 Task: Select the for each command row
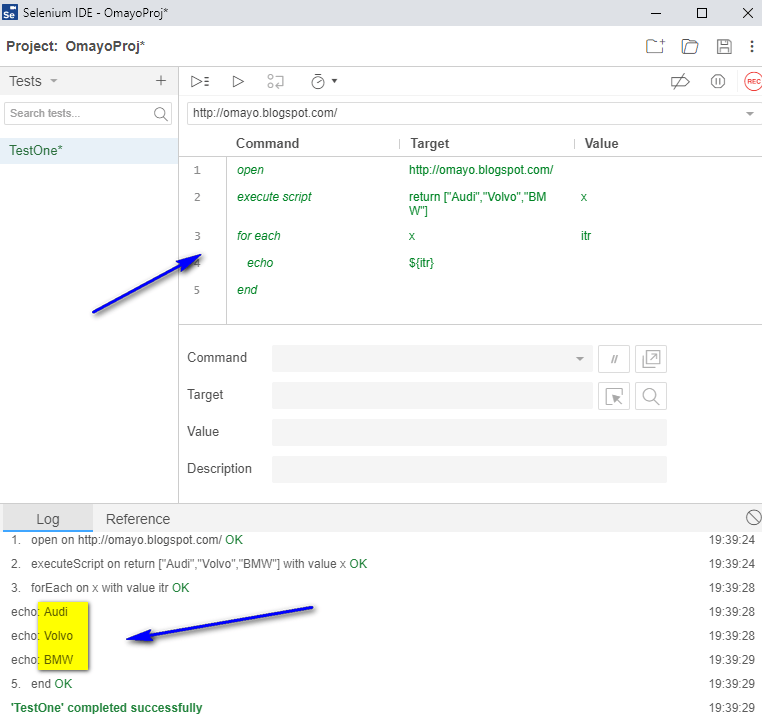point(470,236)
